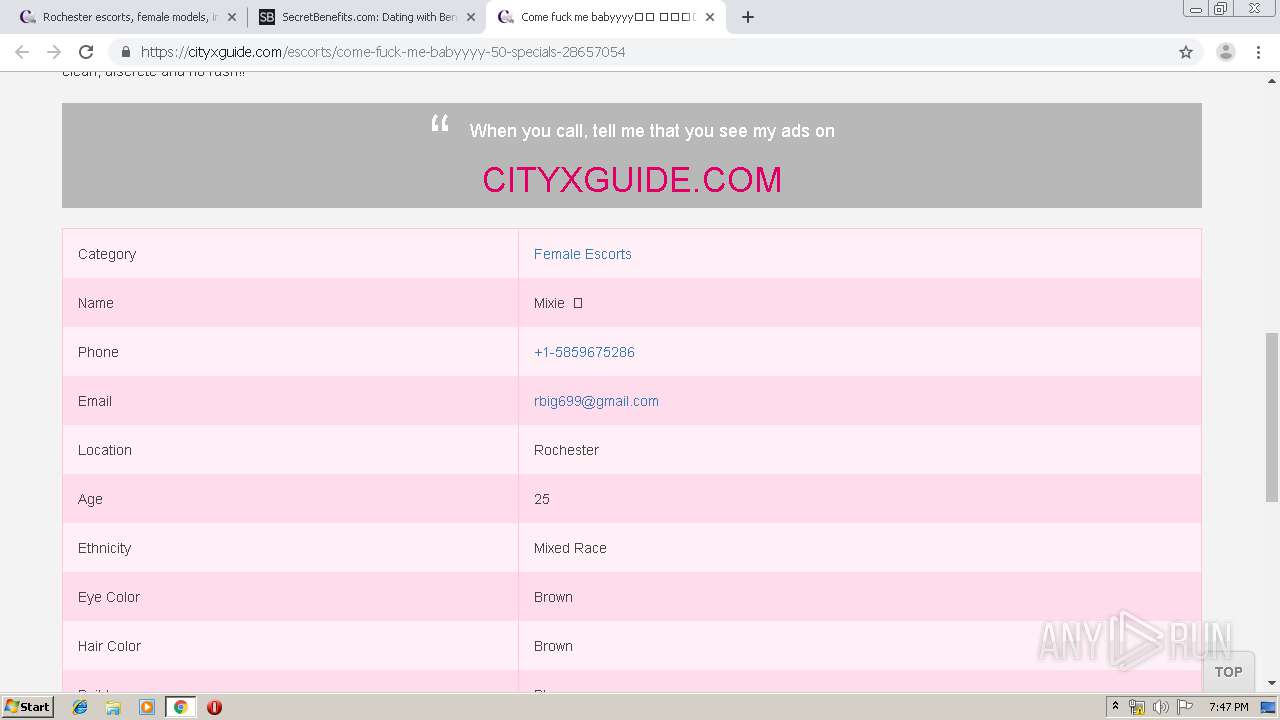Open the Female Escorts category link
1280x720 pixels.
tap(583, 254)
